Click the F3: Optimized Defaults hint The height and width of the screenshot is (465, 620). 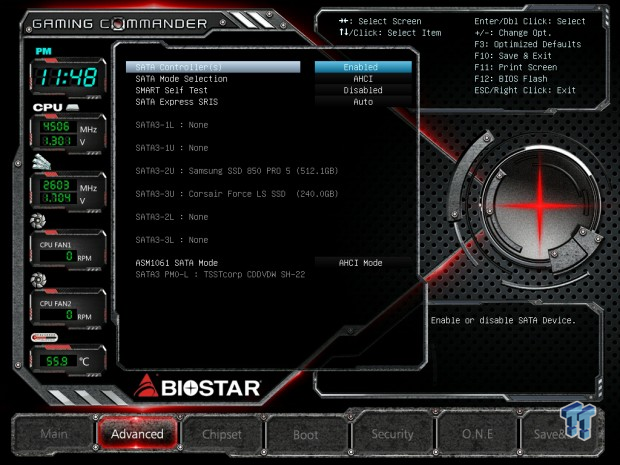527,44
